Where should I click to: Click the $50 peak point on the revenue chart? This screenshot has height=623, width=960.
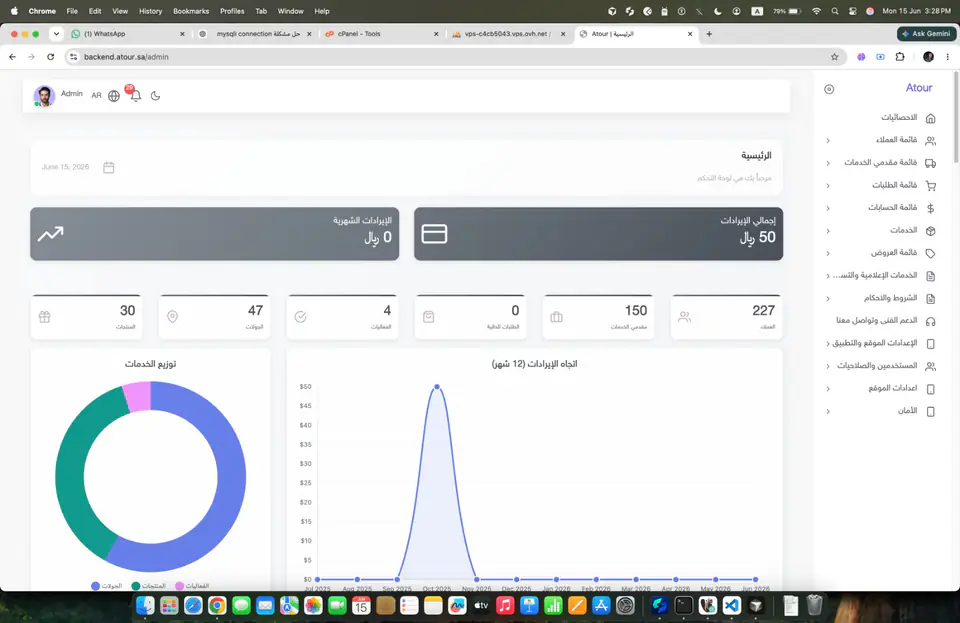tap(437, 387)
